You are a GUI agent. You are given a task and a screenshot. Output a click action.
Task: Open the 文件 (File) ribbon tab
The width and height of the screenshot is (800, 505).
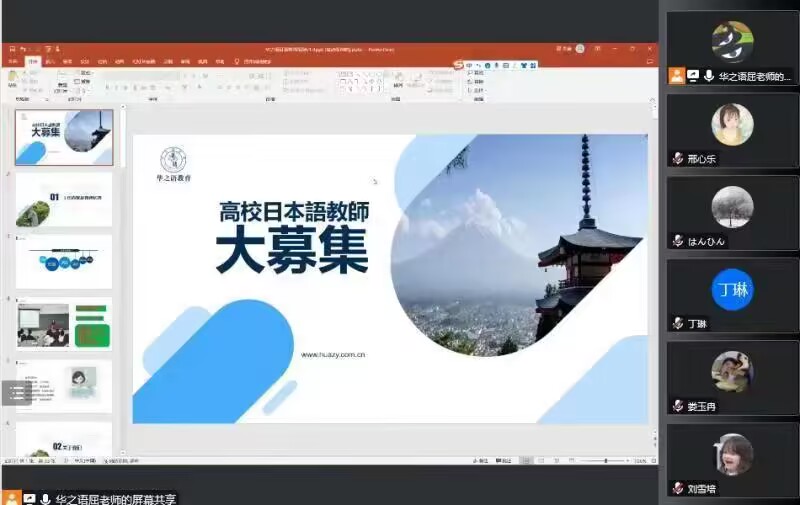tap(12, 61)
